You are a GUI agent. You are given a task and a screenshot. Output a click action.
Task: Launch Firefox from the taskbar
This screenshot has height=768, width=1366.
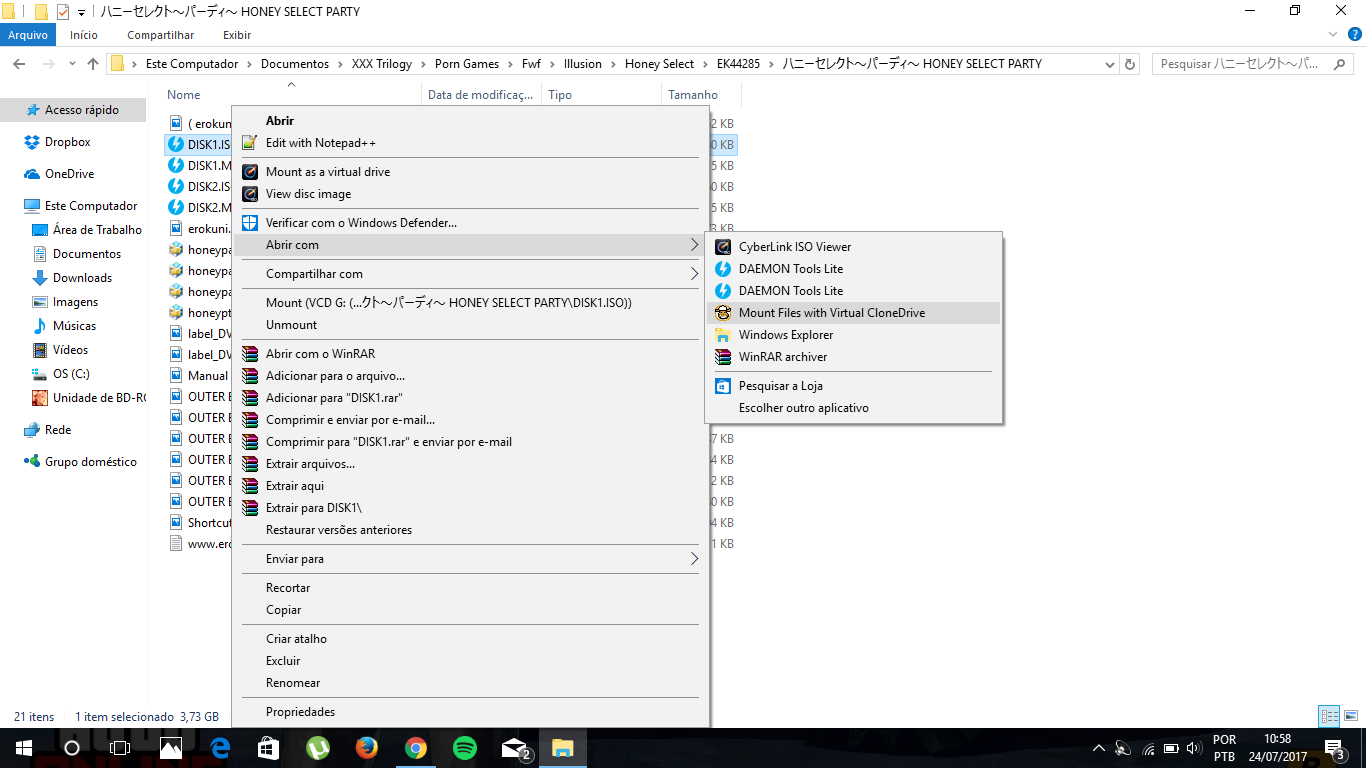tap(367, 748)
